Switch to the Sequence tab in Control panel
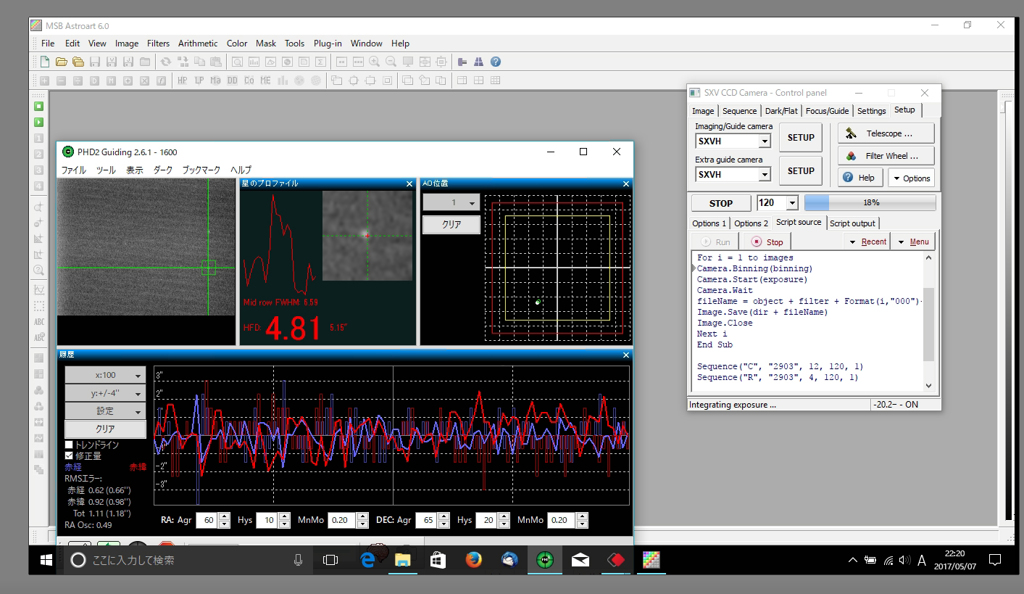This screenshot has width=1024, height=594. point(739,111)
